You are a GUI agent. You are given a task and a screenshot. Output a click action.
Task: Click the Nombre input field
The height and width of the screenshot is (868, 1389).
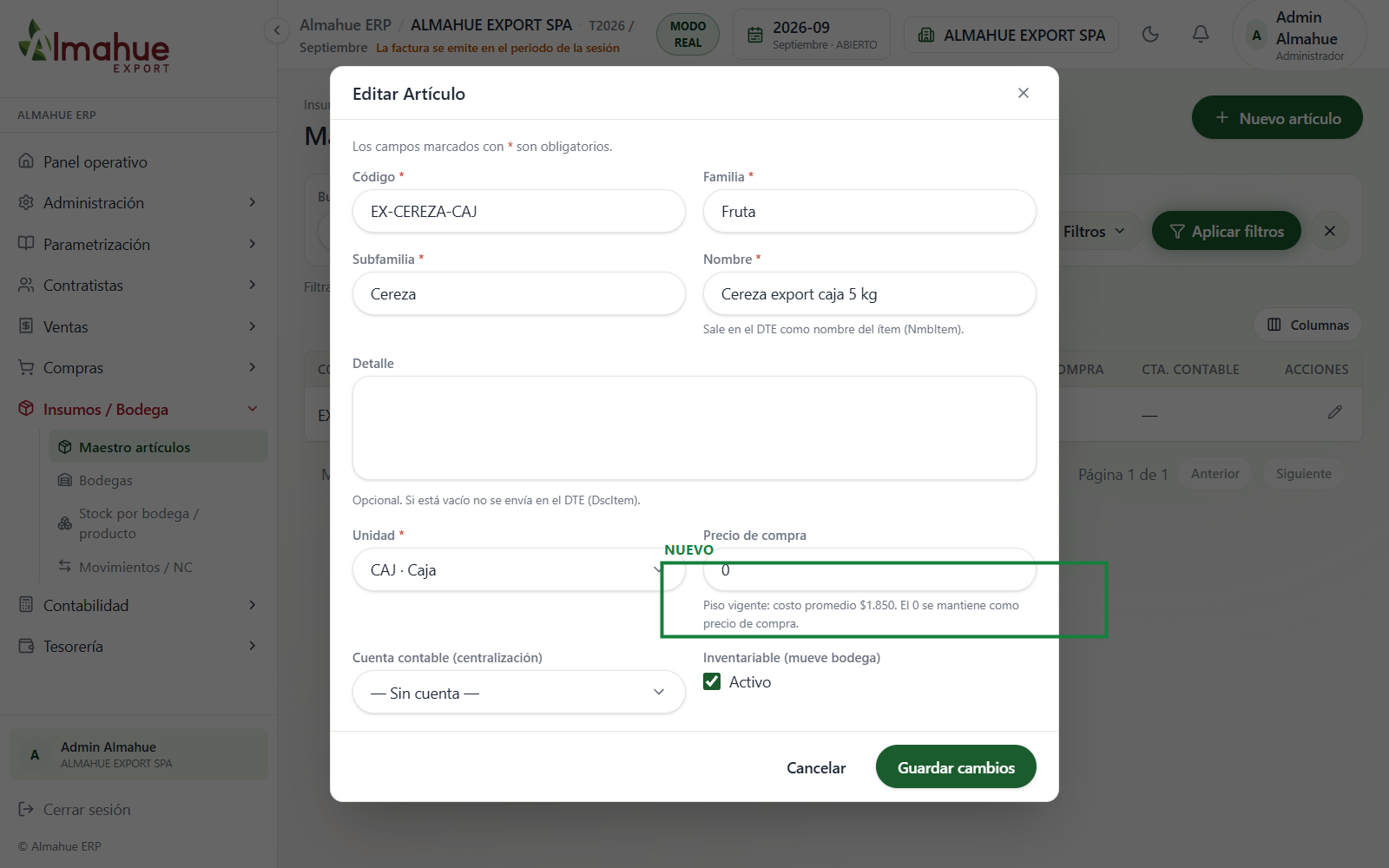coord(870,293)
